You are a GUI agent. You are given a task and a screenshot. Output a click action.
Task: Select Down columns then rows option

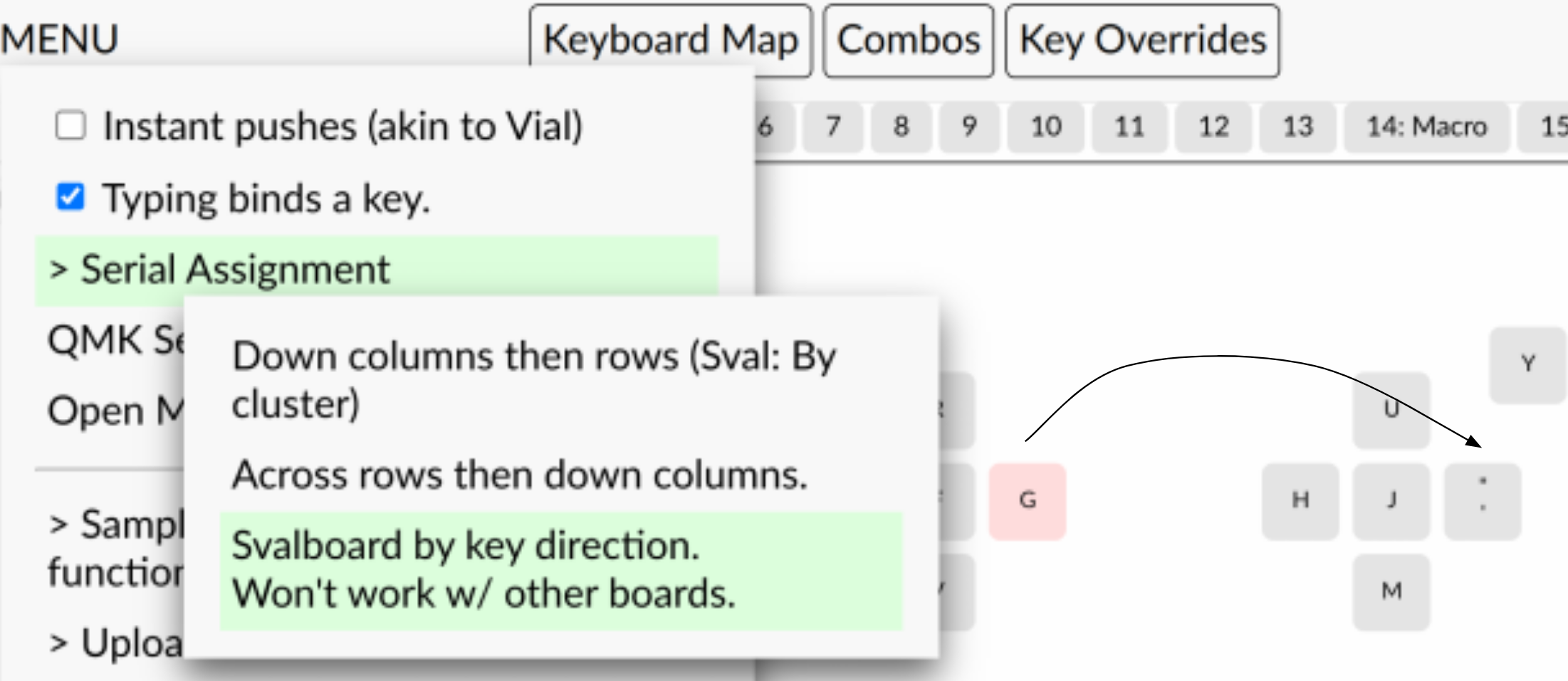[x=561, y=380]
